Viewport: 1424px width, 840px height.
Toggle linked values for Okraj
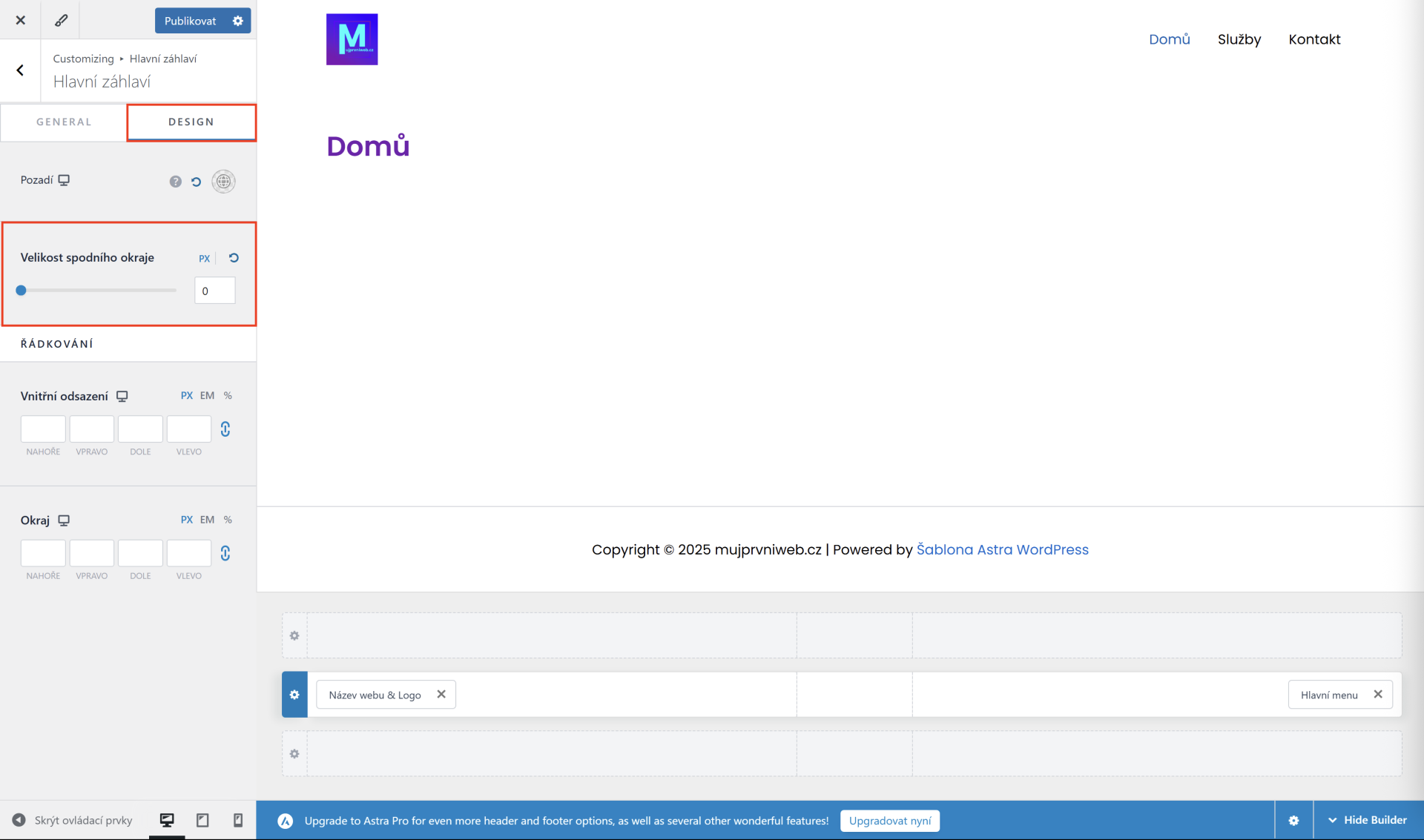tap(225, 553)
